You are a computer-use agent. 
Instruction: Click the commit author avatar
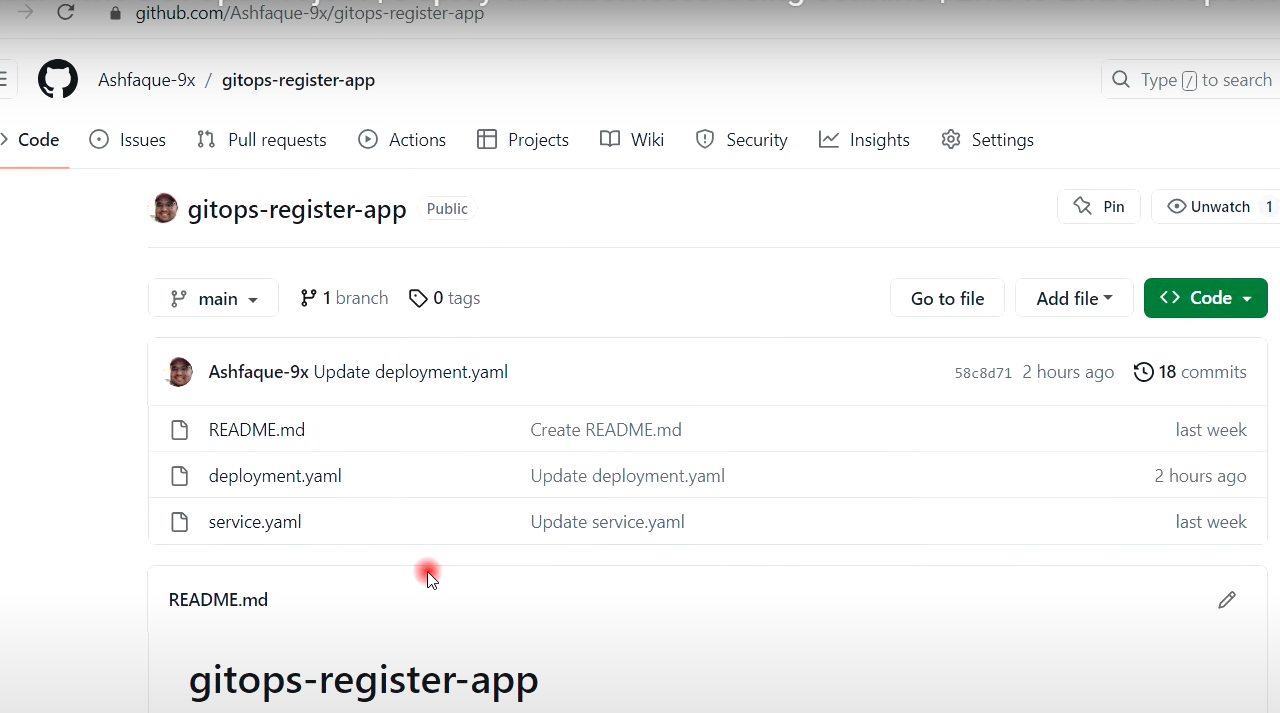(179, 372)
